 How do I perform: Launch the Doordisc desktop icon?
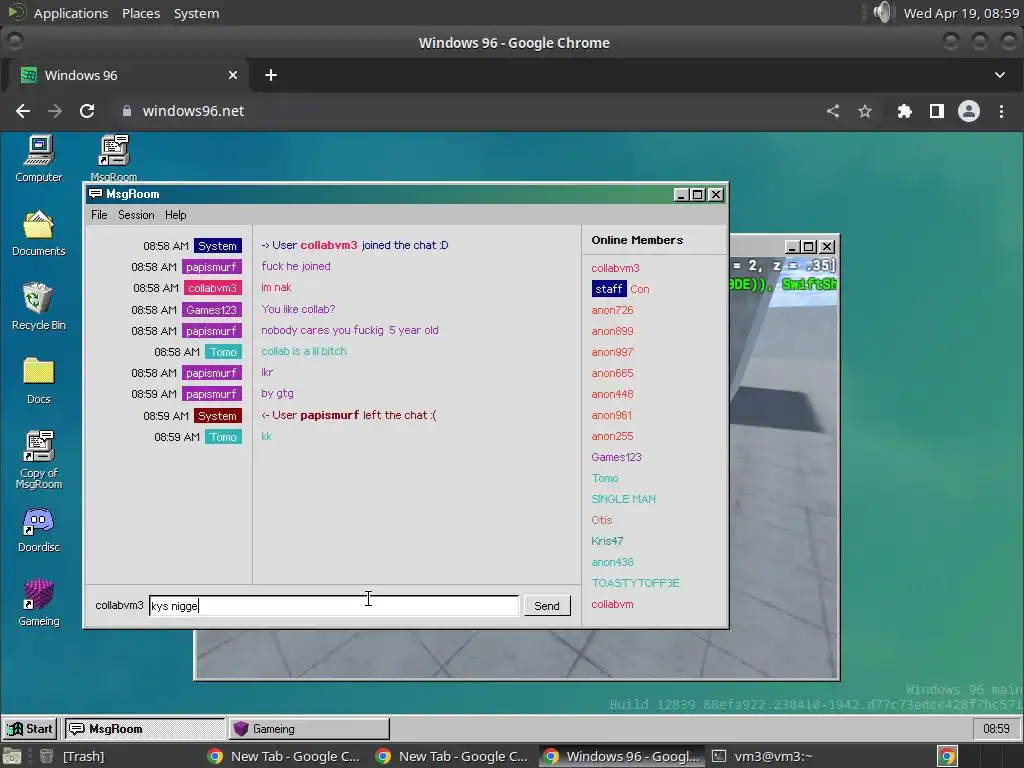point(39,530)
